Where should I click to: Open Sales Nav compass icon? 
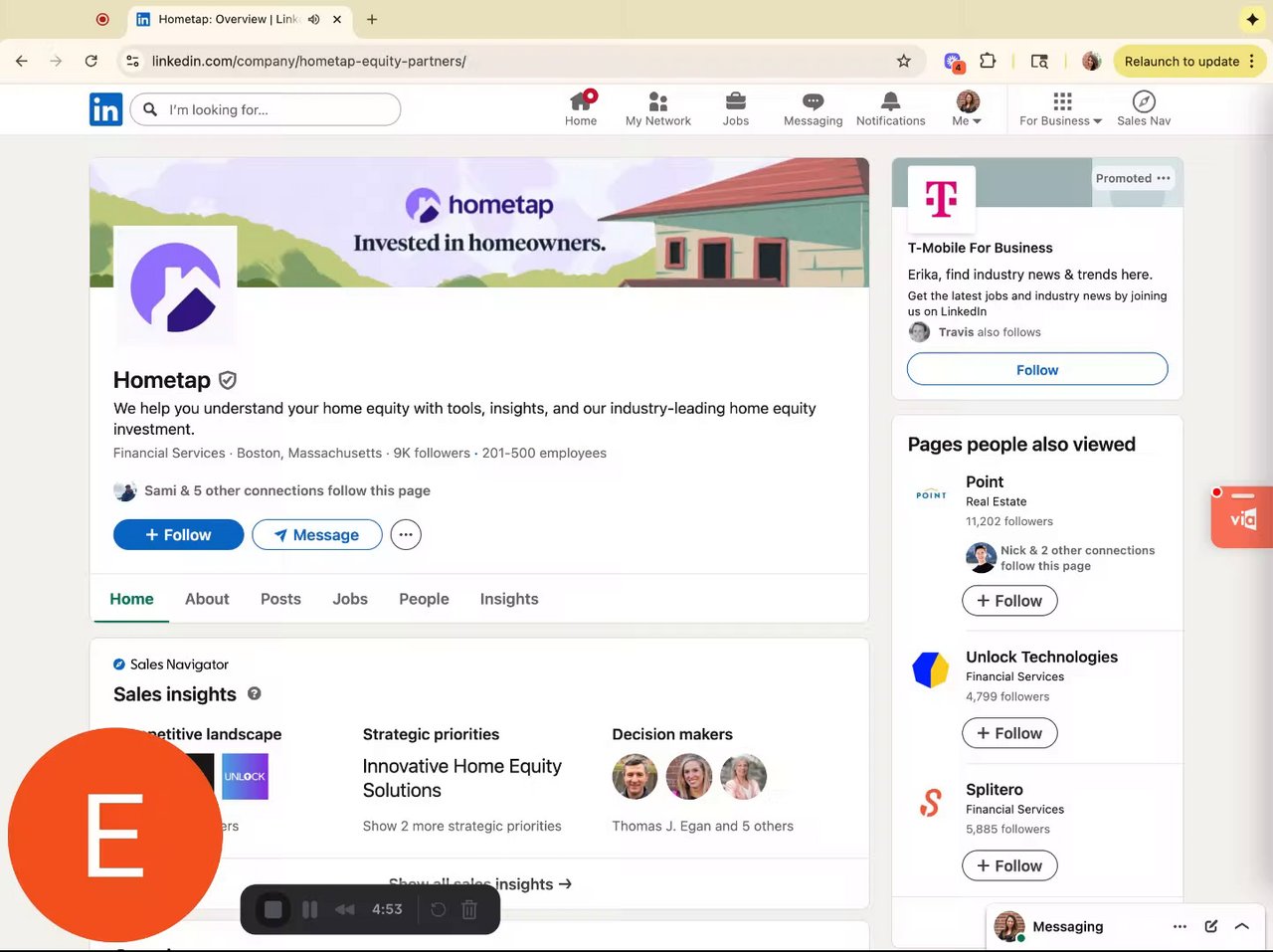(x=1144, y=108)
